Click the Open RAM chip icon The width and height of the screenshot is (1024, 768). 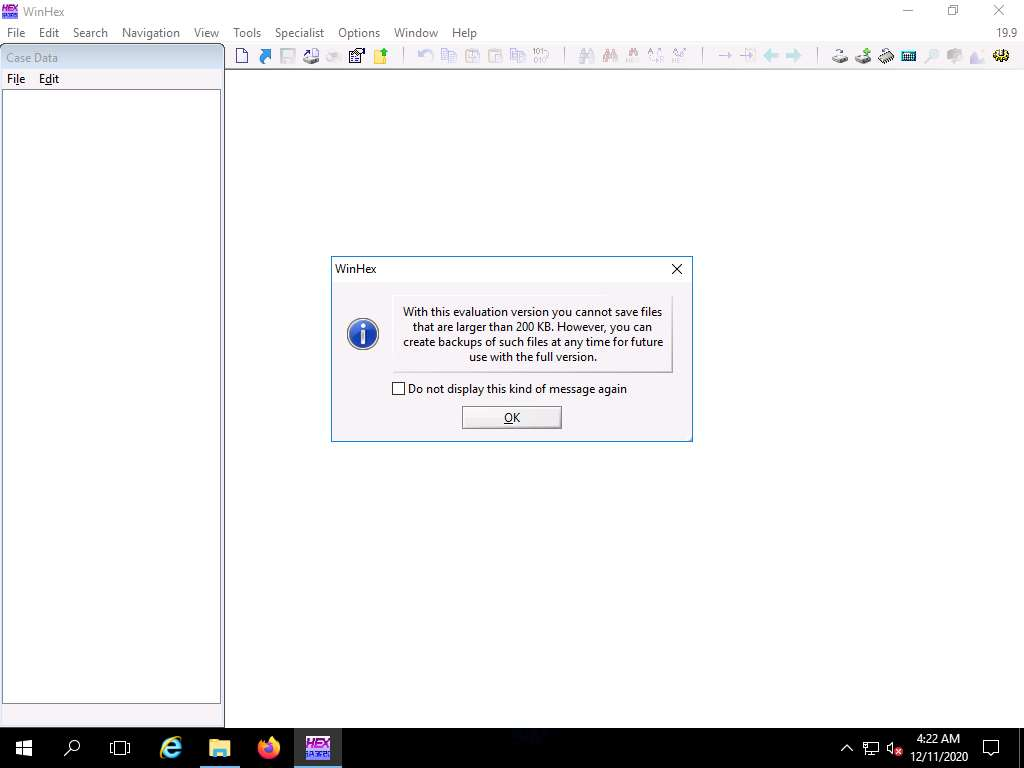click(x=886, y=56)
